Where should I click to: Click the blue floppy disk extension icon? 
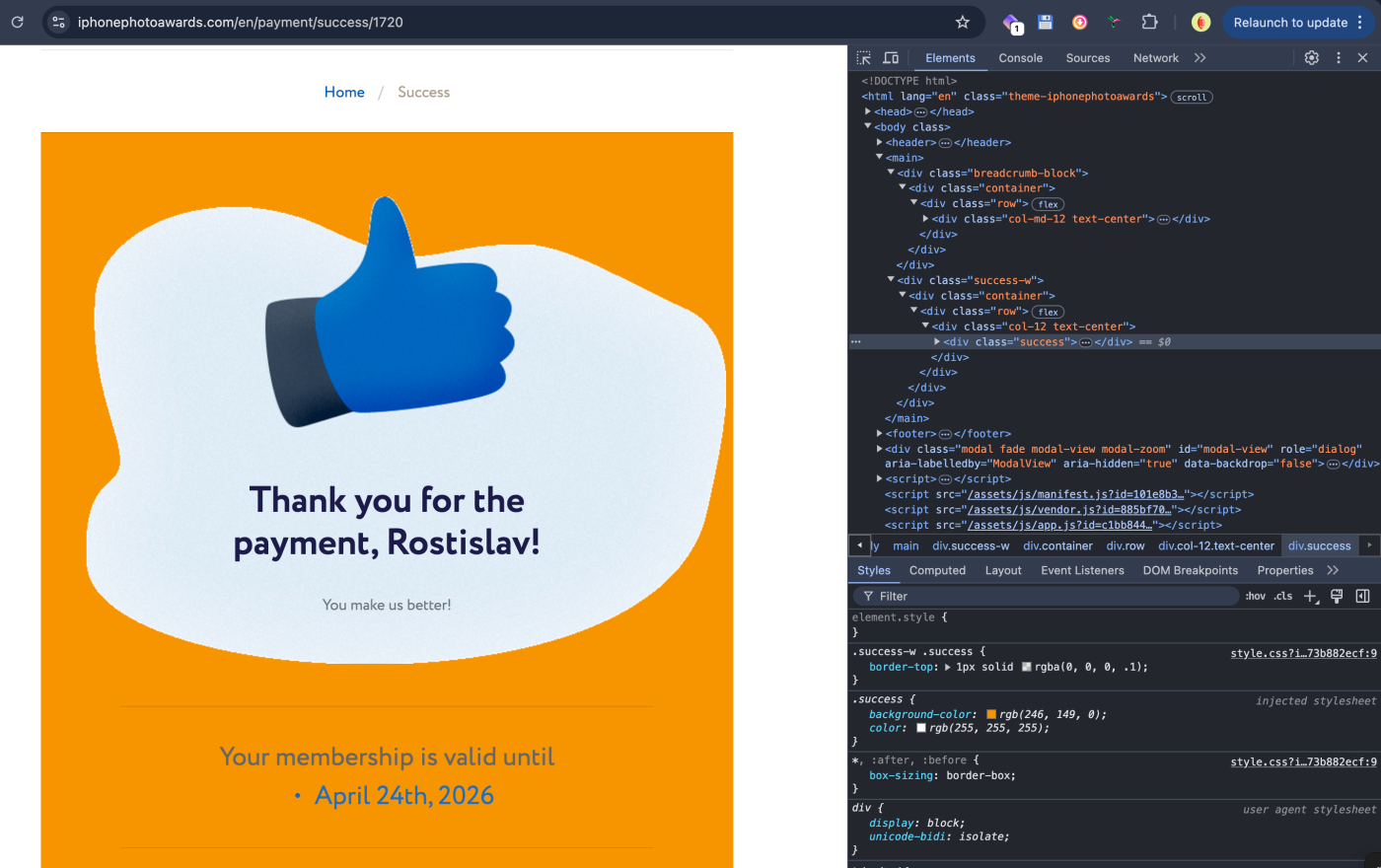point(1046,22)
